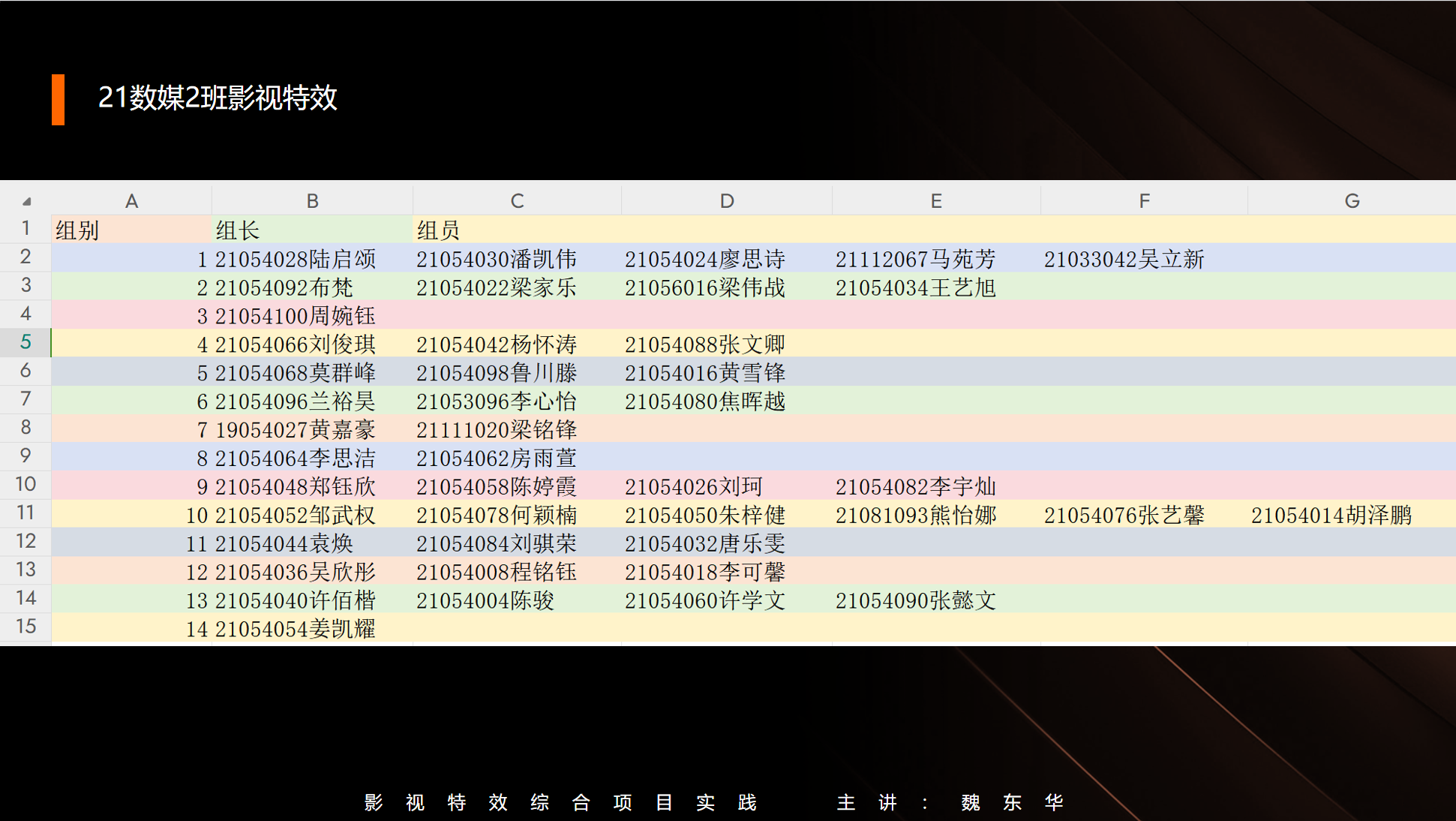Click the select-all corner triangle
This screenshot has width=1456, height=821.
pyautogui.click(x=26, y=201)
